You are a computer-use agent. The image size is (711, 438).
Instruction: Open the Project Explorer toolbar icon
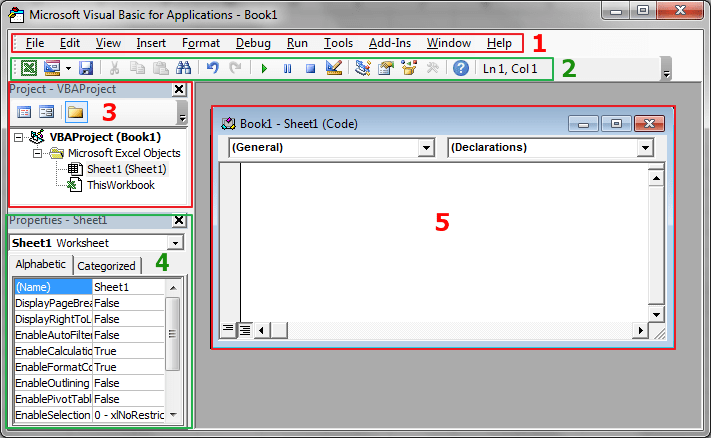point(362,68)
